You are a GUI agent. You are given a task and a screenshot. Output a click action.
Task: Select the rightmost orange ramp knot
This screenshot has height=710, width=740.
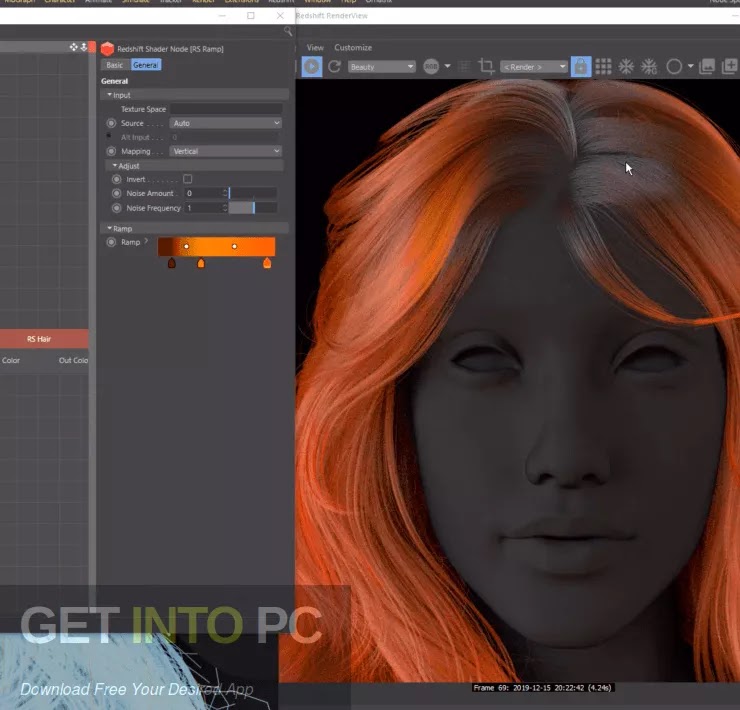click(267, 263)
